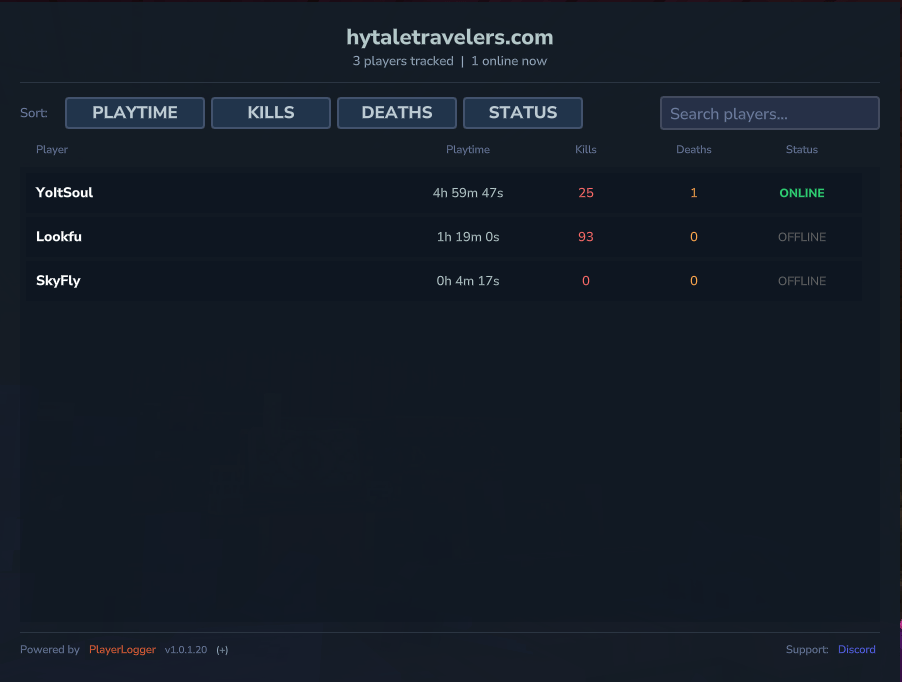
Task: Click YoltSoul's ONLINE status label
Action: [802, 193]
